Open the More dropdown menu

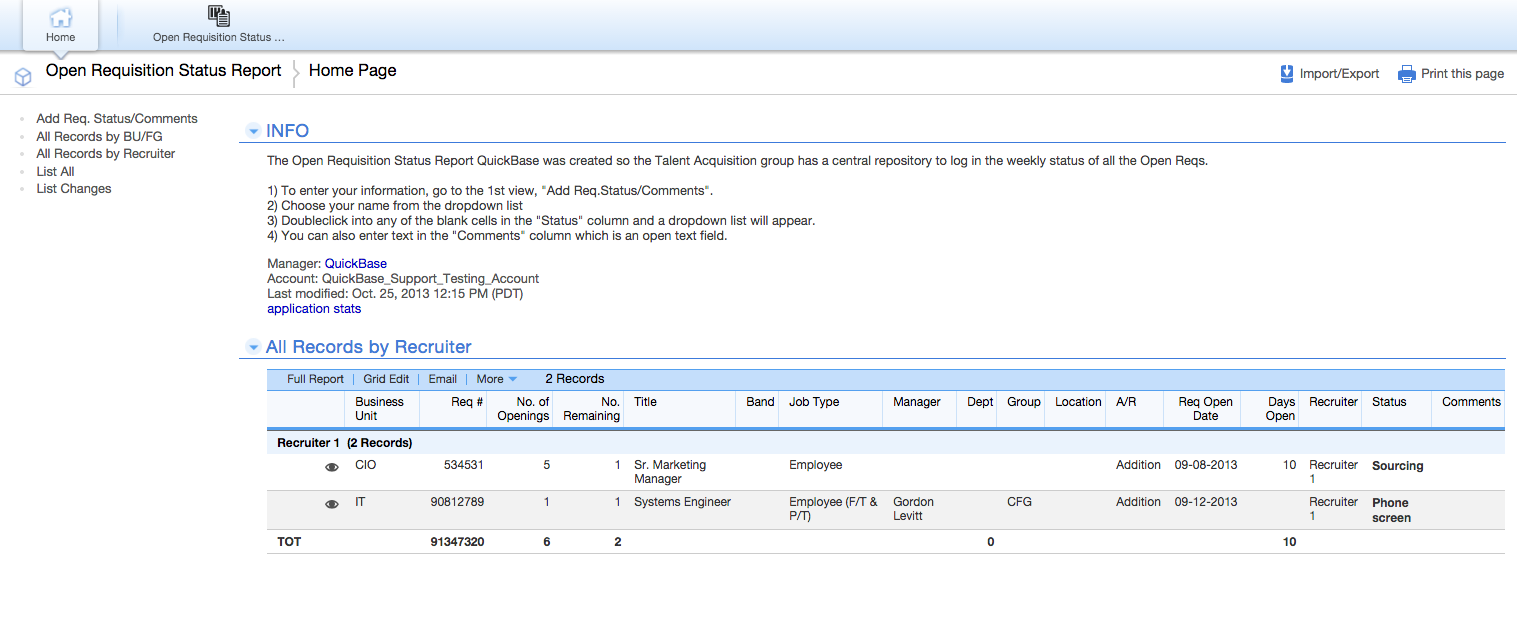[496, 379]
